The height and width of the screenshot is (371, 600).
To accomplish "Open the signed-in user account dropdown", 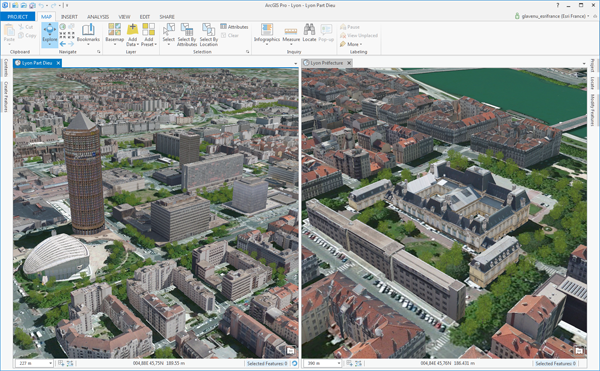I will pyautogui.click(x=553, y=16).
